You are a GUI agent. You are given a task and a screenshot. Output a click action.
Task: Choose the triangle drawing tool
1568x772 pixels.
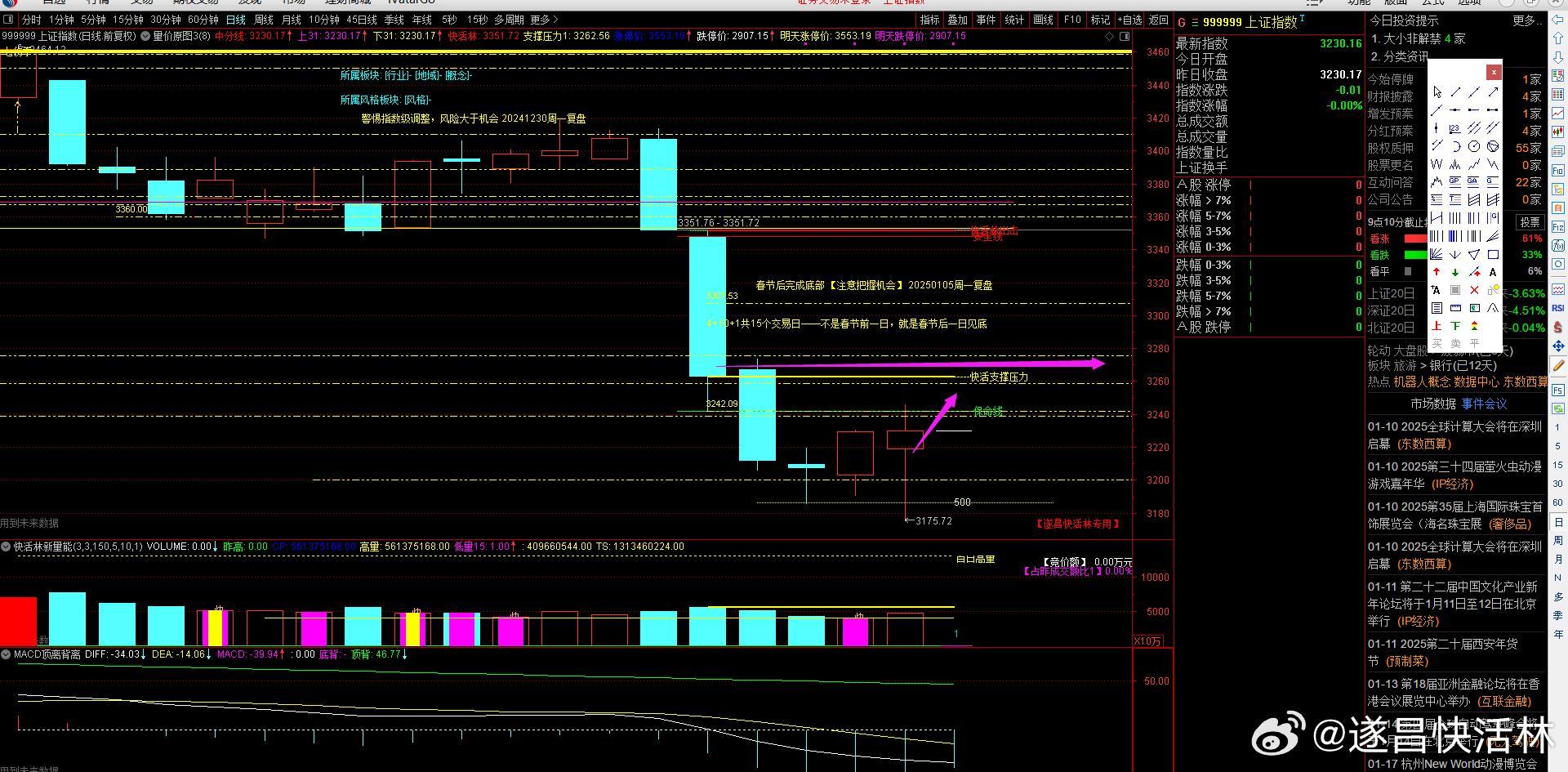coord(1474,254)
